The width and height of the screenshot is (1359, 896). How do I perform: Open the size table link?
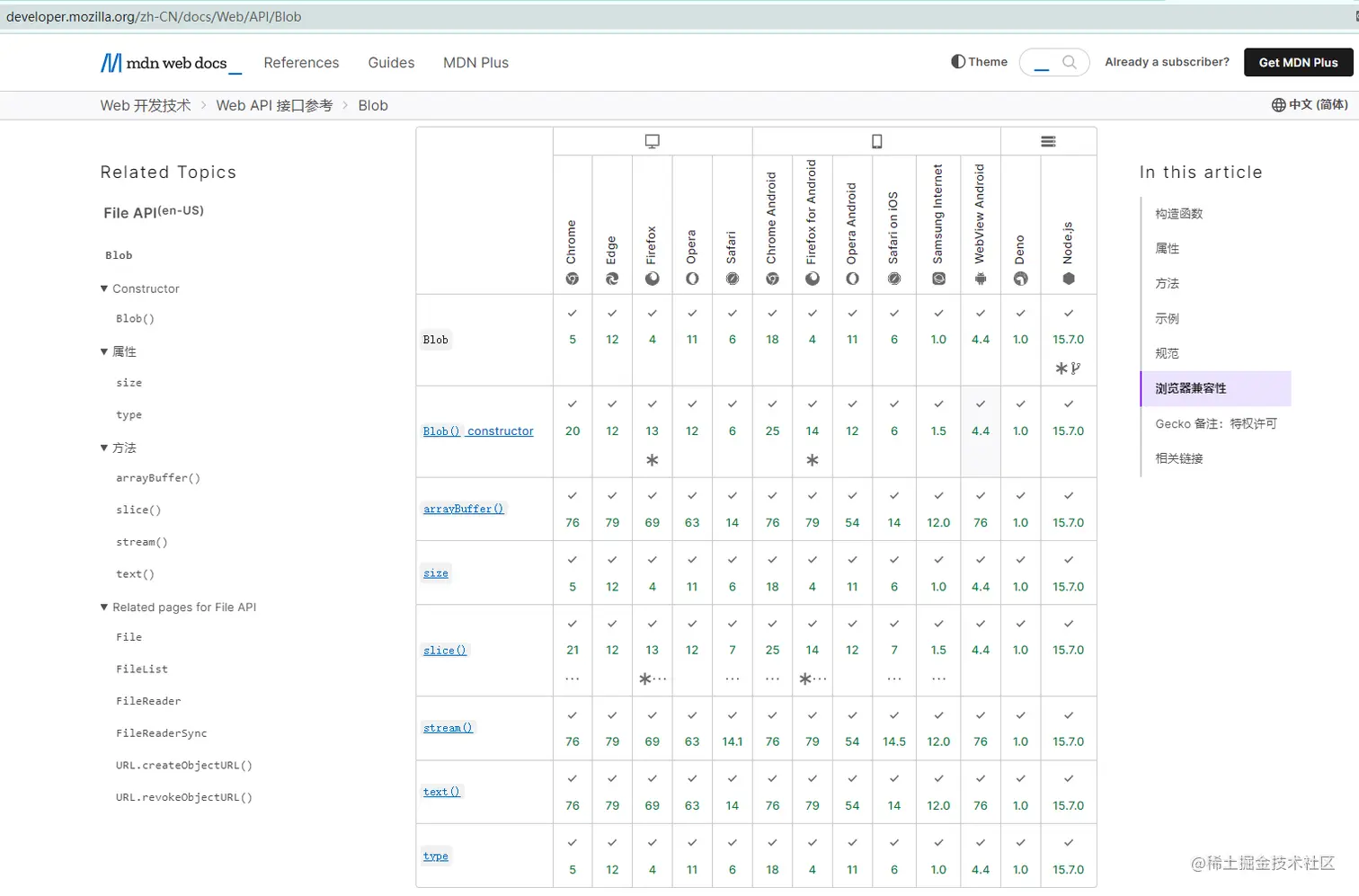436,573
